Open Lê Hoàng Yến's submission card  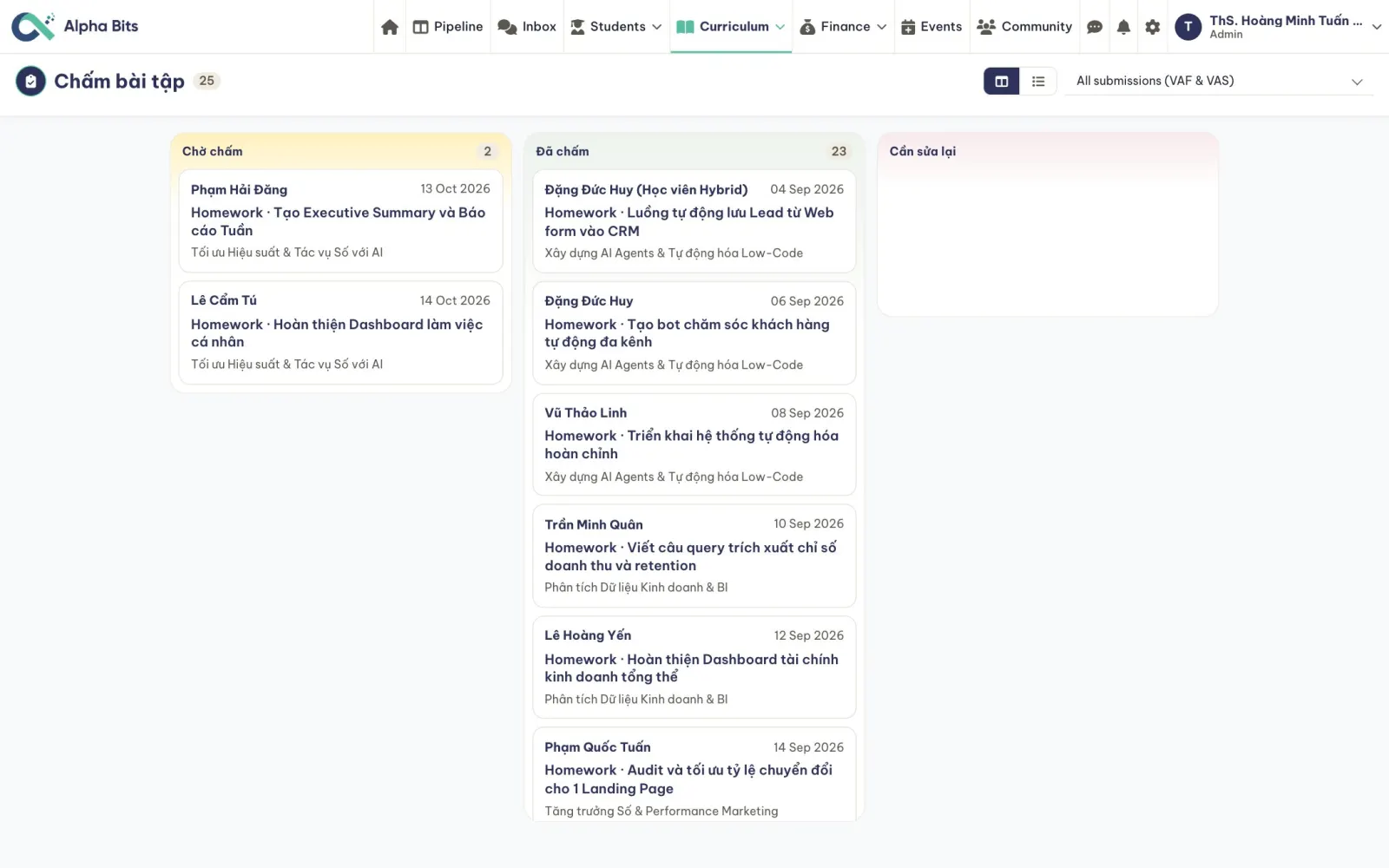coord(694,667)
